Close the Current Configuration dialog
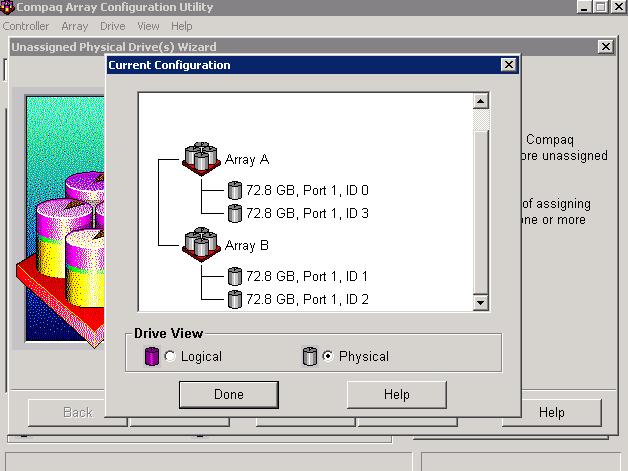The image size is (628, 471). pyautogui.click(x=508, y=64)
